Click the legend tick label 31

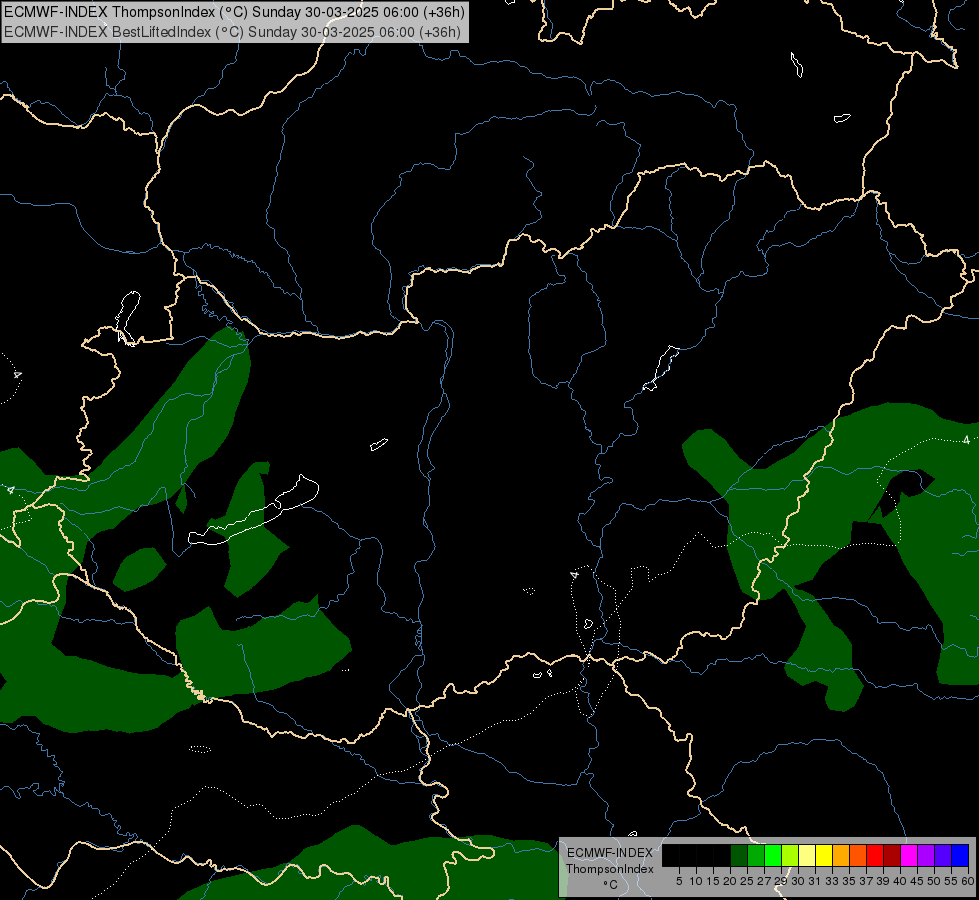tap(815, 881)
